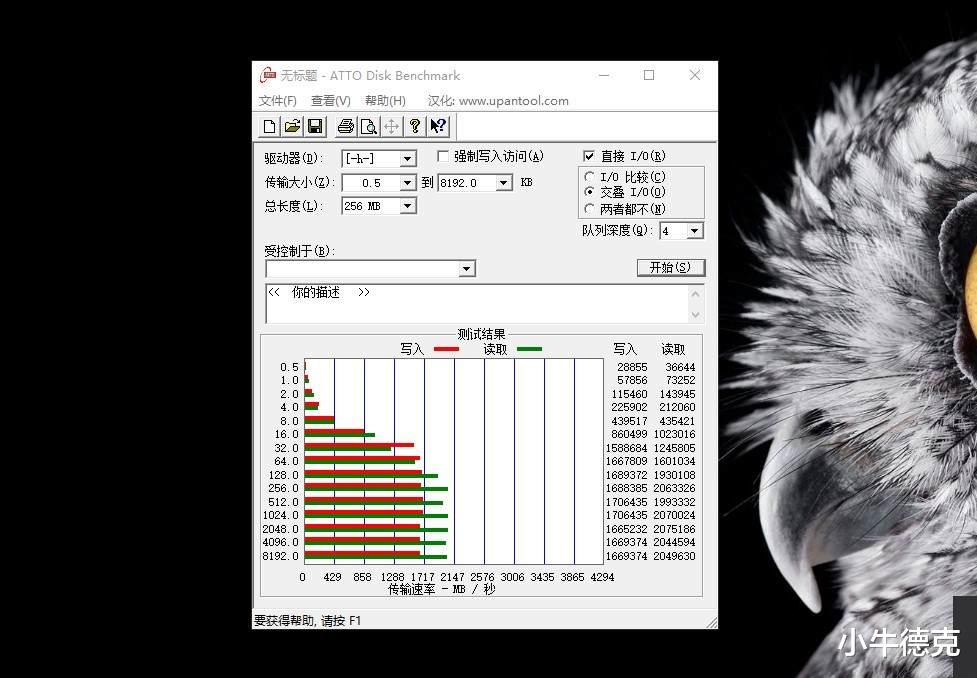Select the I/O 比较 radio button

(590, 176)
